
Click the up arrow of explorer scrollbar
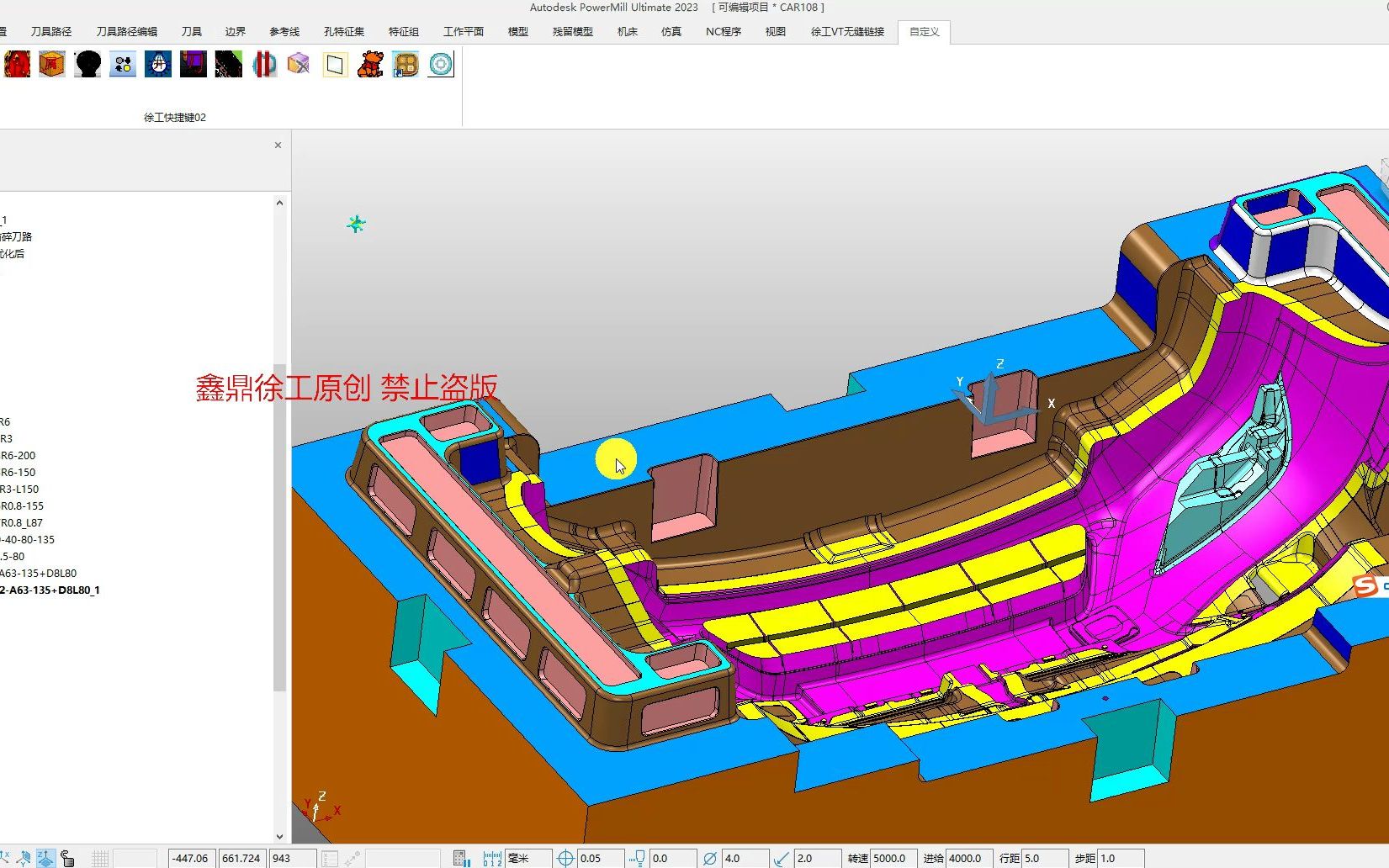pos(280,203)
